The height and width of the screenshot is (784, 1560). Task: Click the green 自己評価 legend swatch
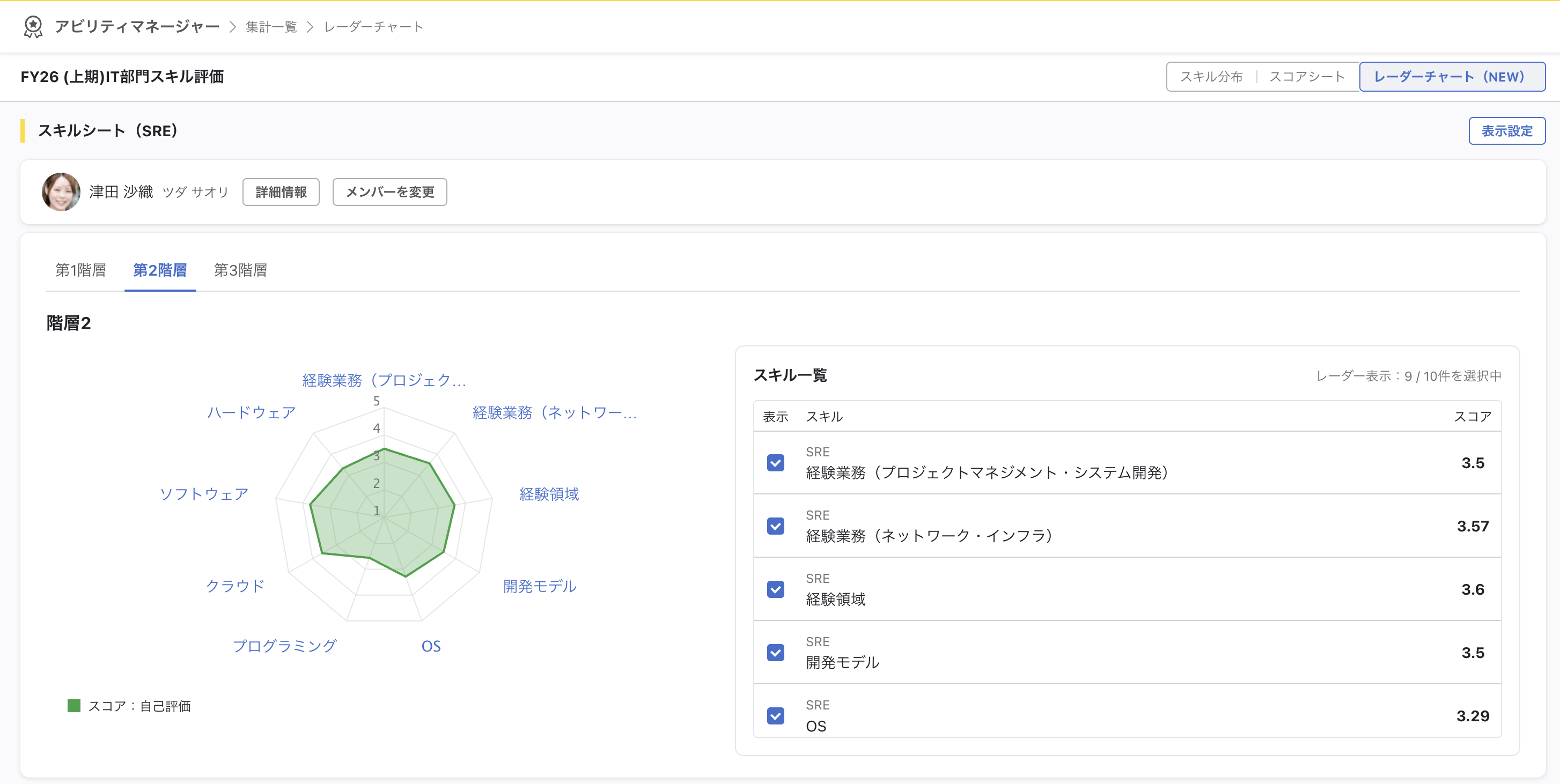(x=74, y=706)
